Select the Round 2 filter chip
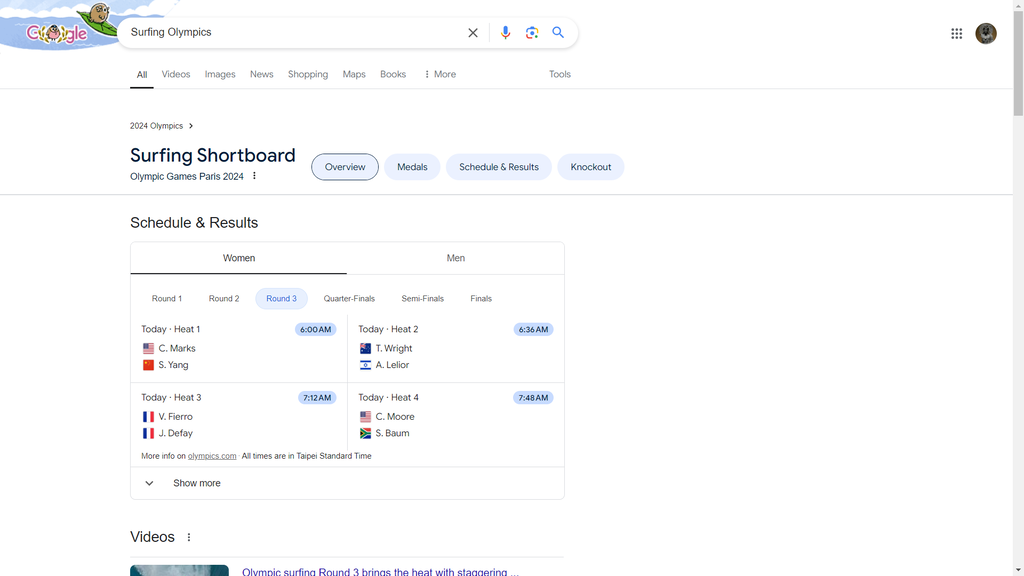Screen dimensions: 1024x576 [224, 298]
